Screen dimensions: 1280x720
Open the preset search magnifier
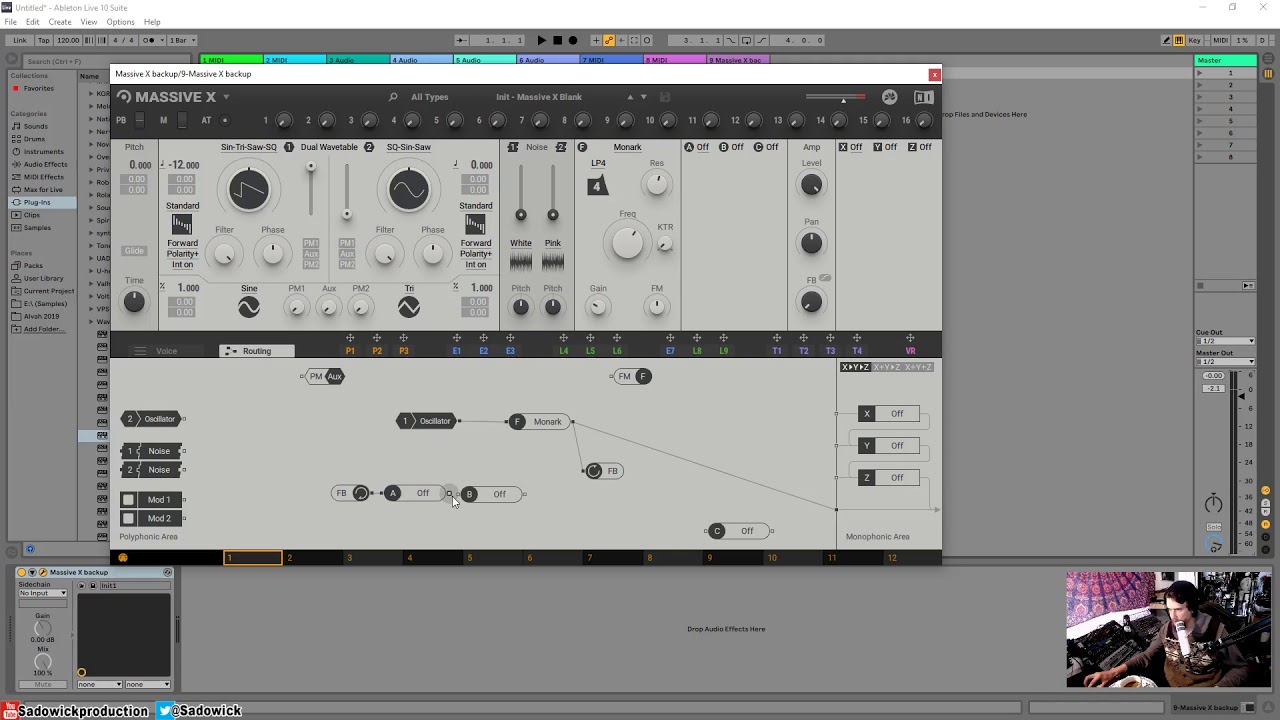tap(393, 97)
